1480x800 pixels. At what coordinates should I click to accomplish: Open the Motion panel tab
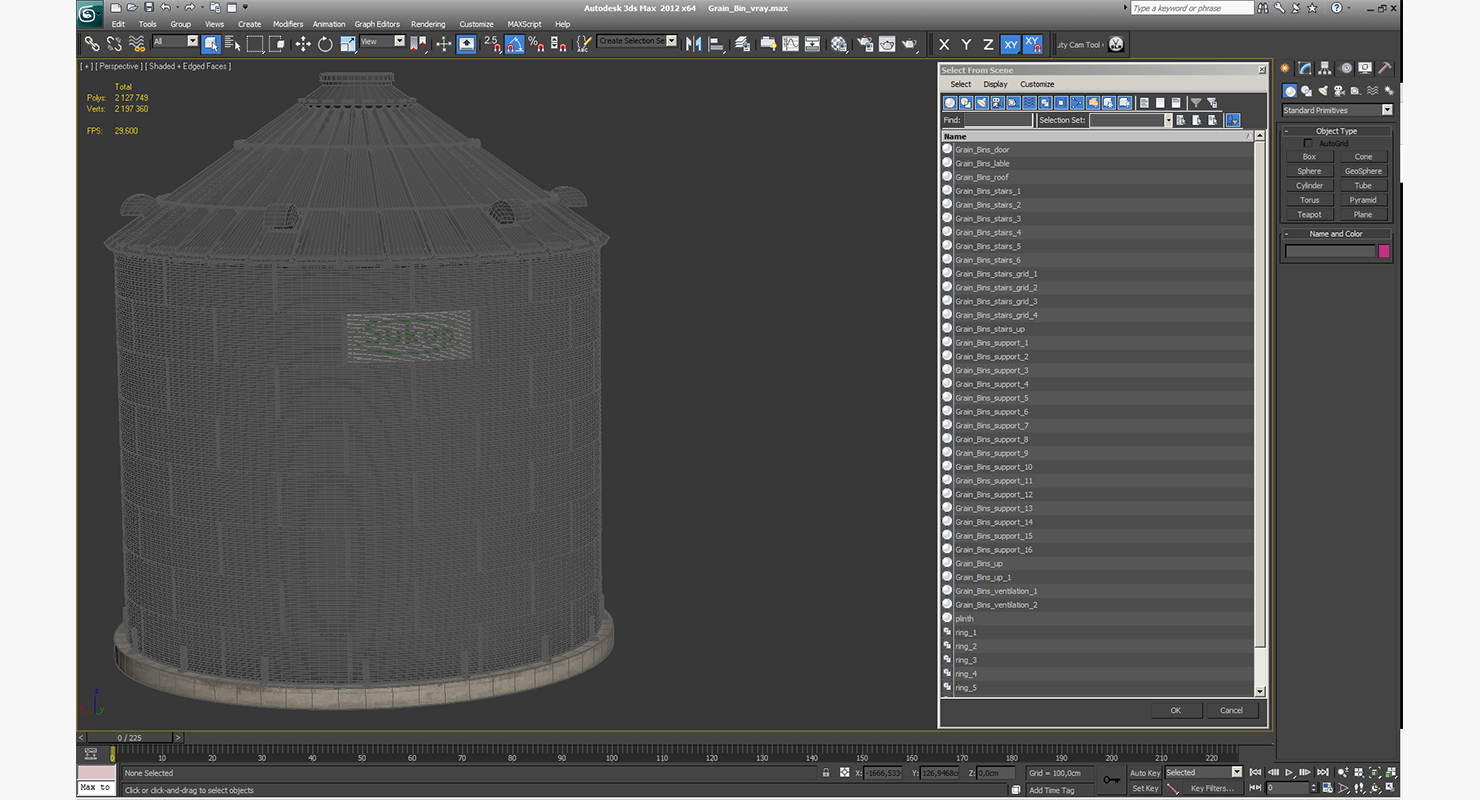coord(1345,68)
